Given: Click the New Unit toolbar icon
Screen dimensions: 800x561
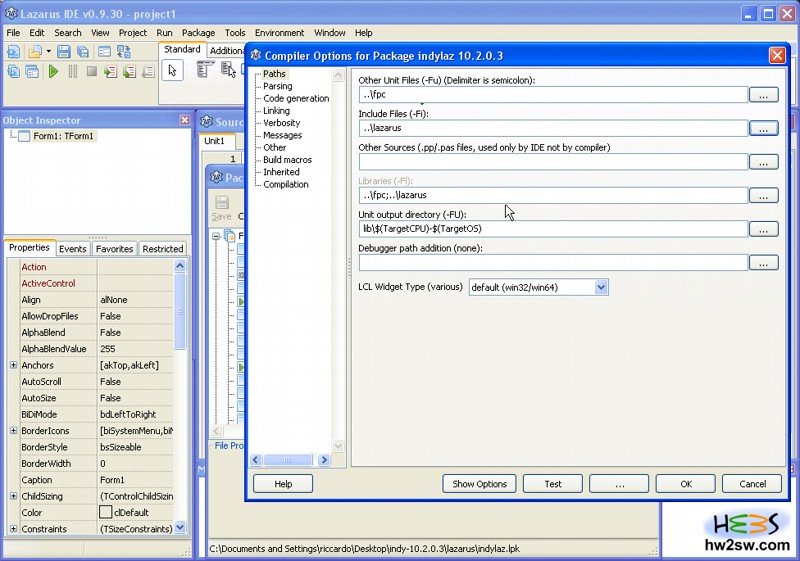Looking at the screenshot, I should (x=14, y=52).
